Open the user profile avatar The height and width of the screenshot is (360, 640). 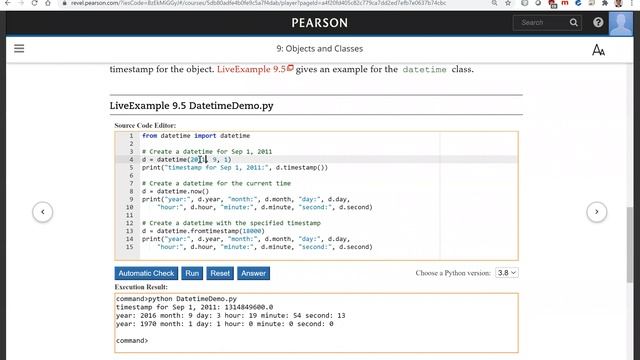coord(621,23)
